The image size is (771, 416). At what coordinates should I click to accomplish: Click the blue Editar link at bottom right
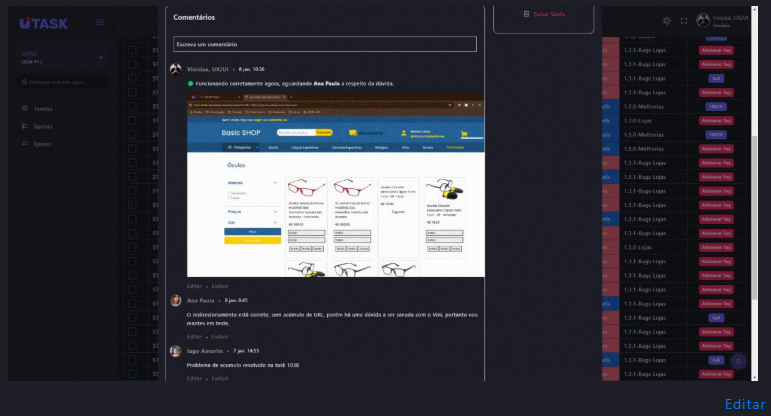(745, 404)
